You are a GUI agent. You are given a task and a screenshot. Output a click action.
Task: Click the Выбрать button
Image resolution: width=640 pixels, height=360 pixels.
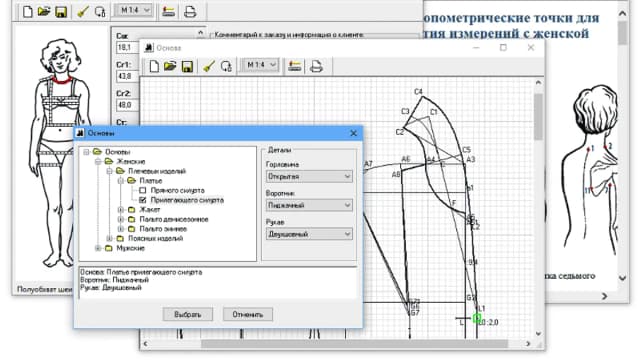[188, 314]
